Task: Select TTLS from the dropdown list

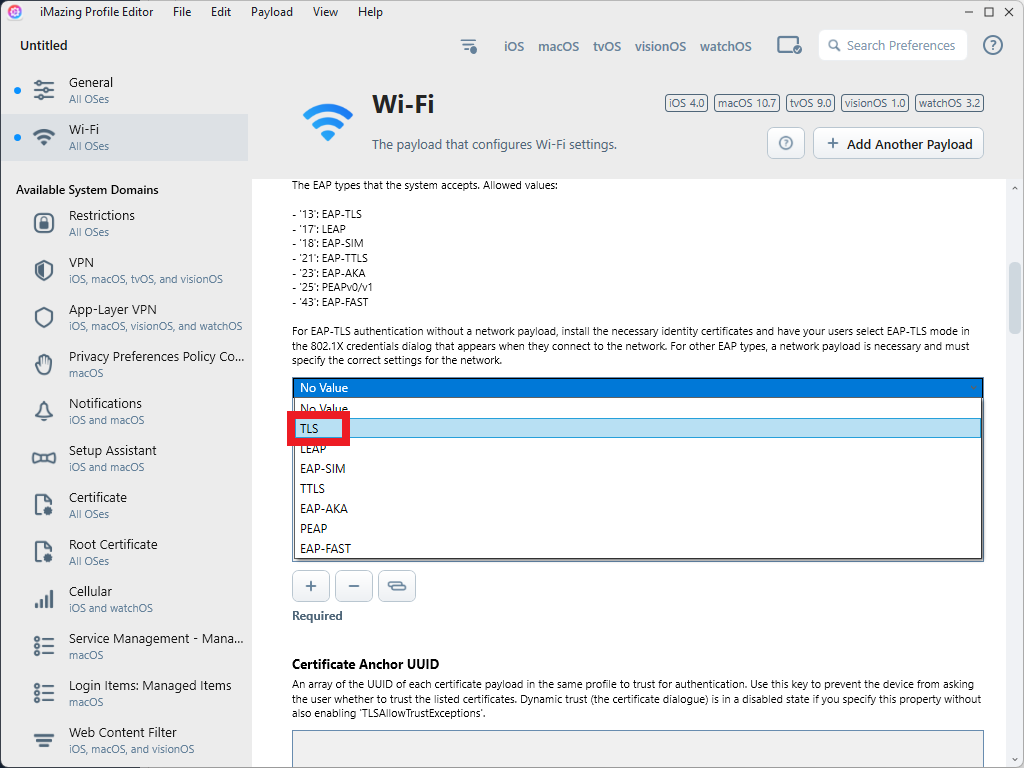Action: pos(637,488)
